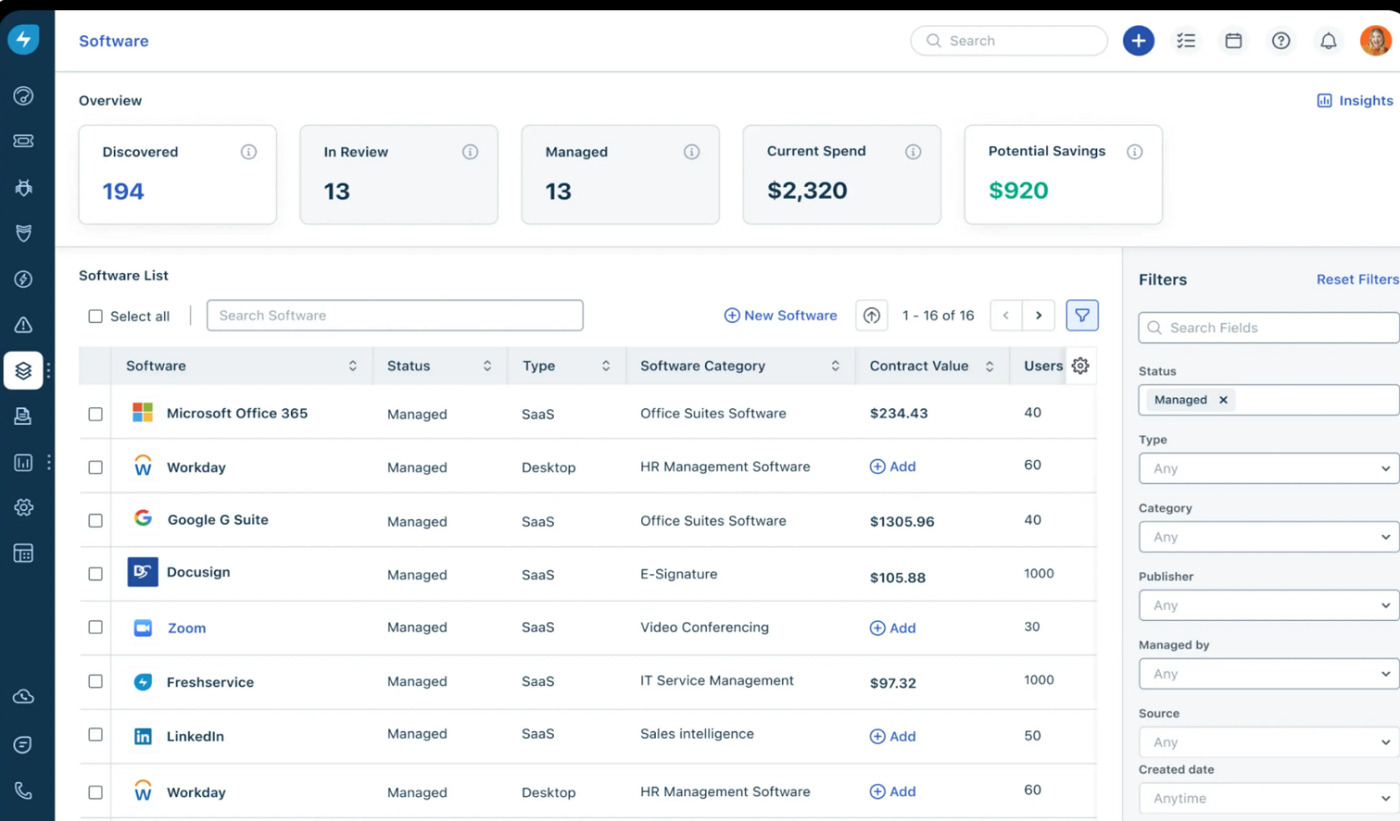Open the Analytics panel from the sidebar
Viewport: 1400px width, 821px height.
click(24, 462)
